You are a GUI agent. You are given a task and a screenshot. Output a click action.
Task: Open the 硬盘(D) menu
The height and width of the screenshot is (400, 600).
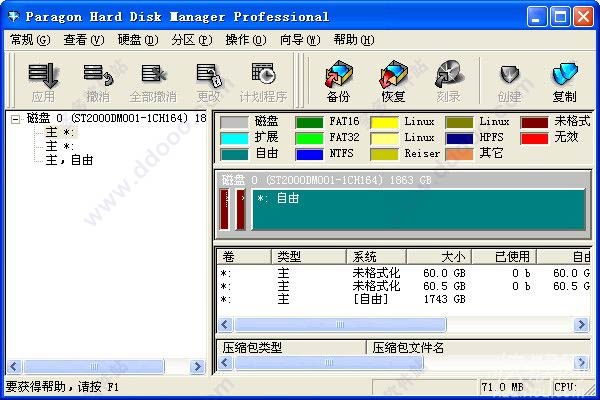tap(138, 40)
